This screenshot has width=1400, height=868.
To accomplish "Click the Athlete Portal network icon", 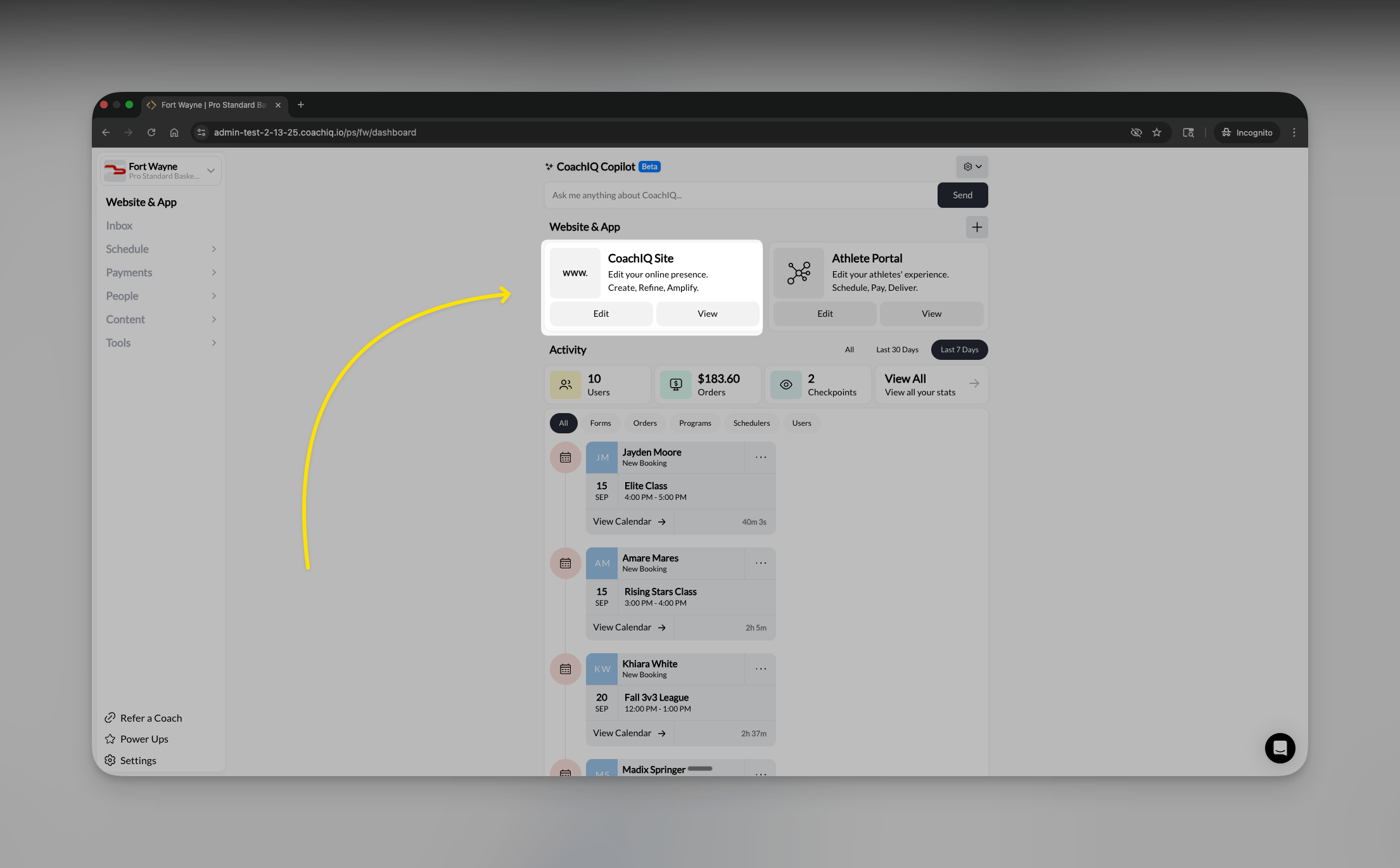I will (x=799, y=273).
